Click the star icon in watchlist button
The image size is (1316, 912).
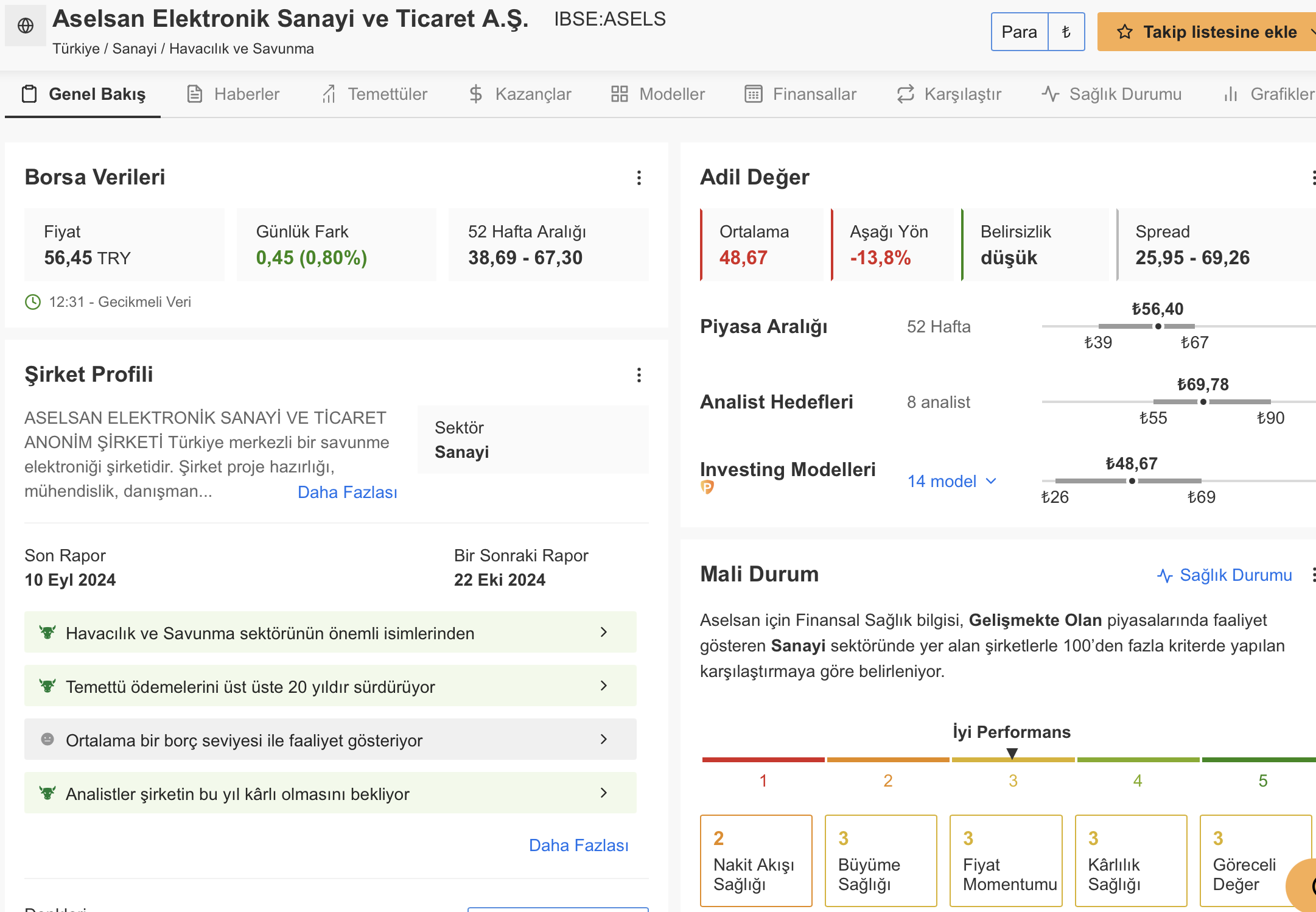(1124, 32)
